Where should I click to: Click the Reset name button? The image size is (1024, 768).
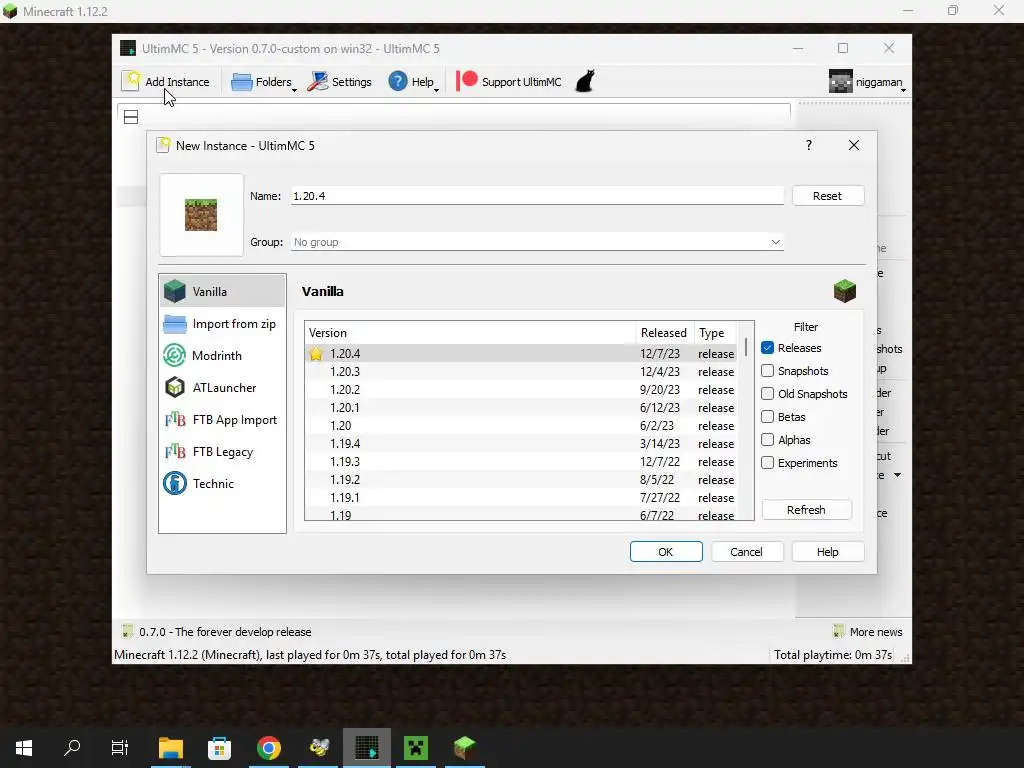tap(827, 196)
